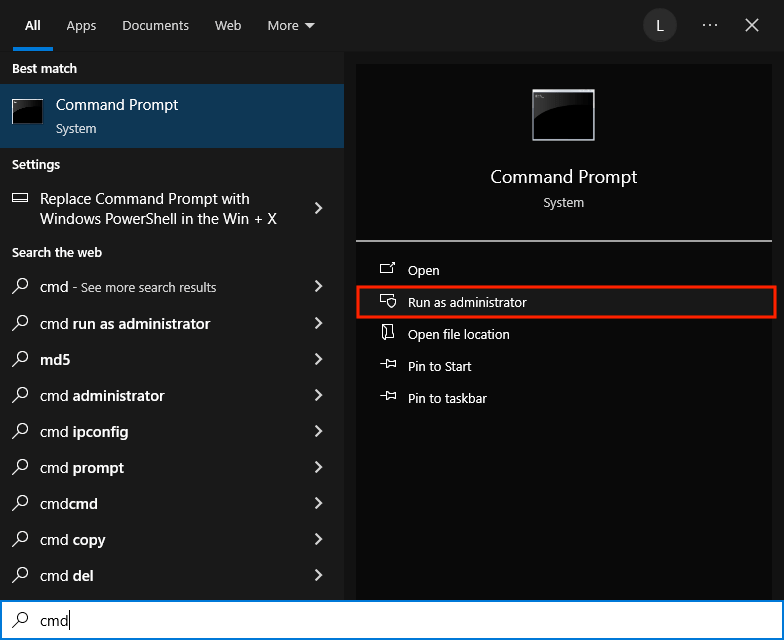Click the folder icon for Open file location

[388, 334]
